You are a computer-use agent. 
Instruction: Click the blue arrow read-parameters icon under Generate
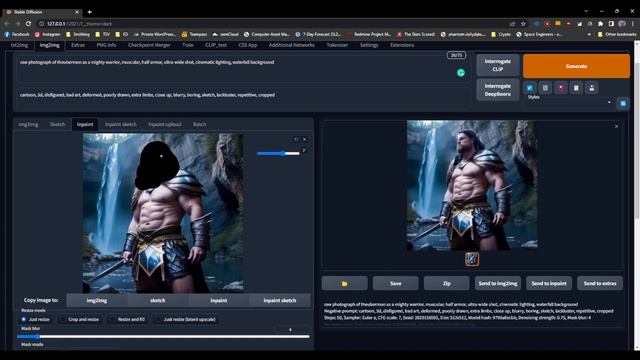(x=530, y=88)
